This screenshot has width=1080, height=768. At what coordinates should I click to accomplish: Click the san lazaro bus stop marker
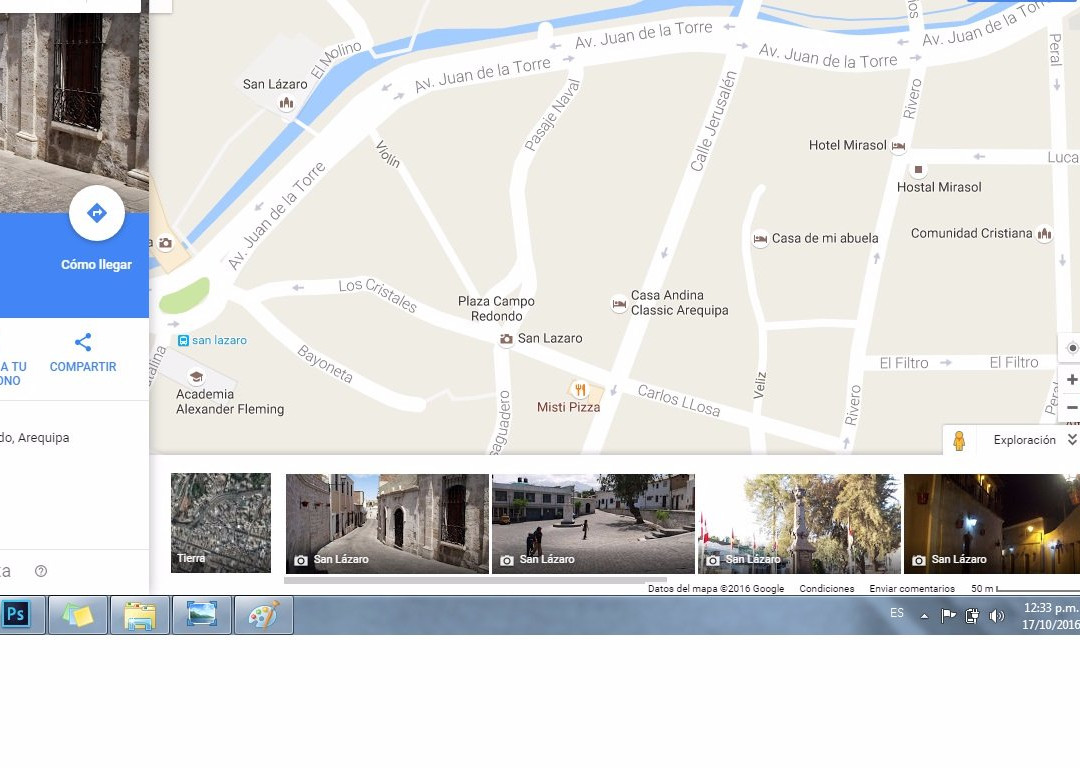[184, 341]
